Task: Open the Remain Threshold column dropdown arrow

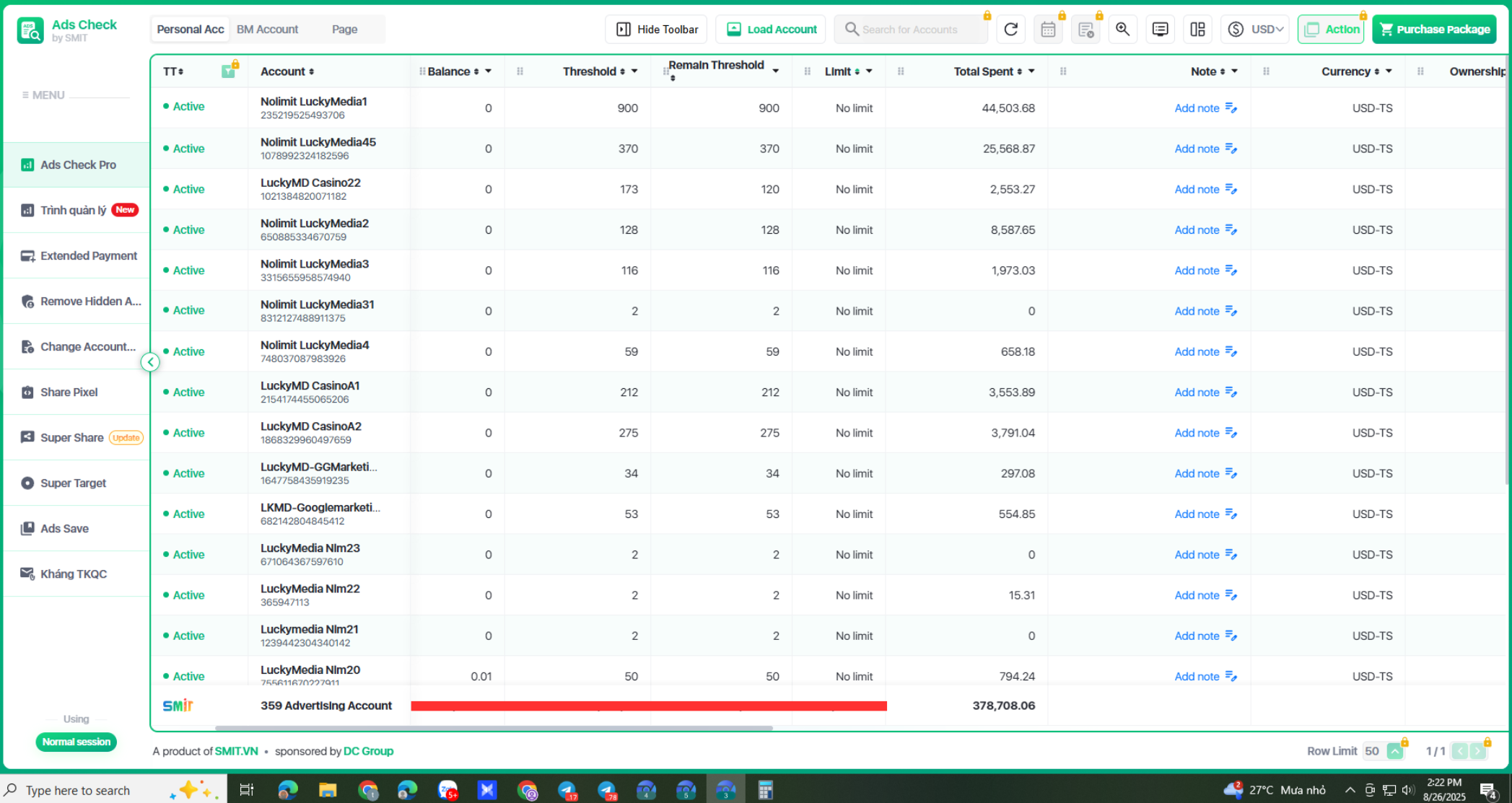Action: 776,71
